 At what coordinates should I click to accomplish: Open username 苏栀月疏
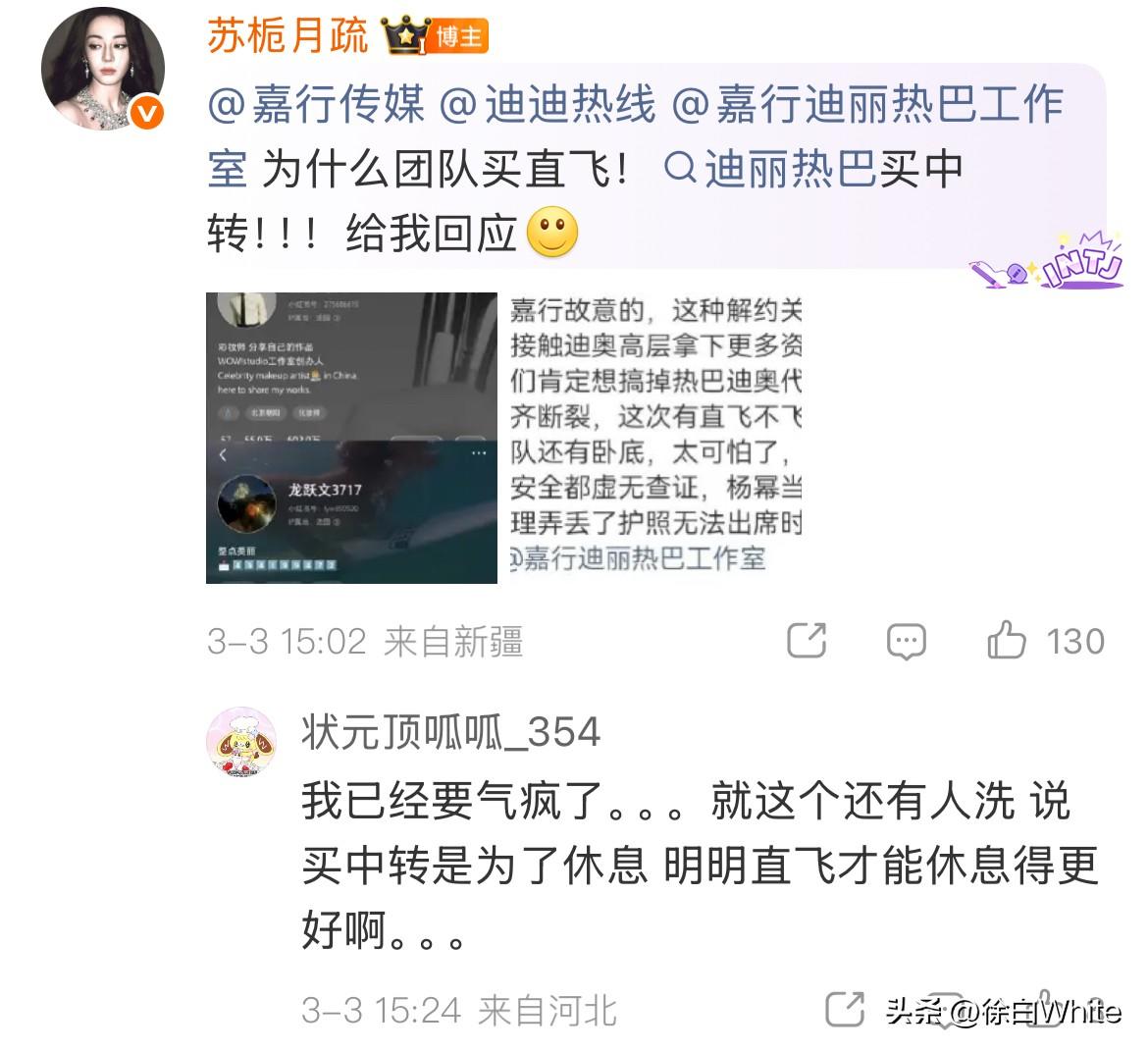click(x=287, y=36)
